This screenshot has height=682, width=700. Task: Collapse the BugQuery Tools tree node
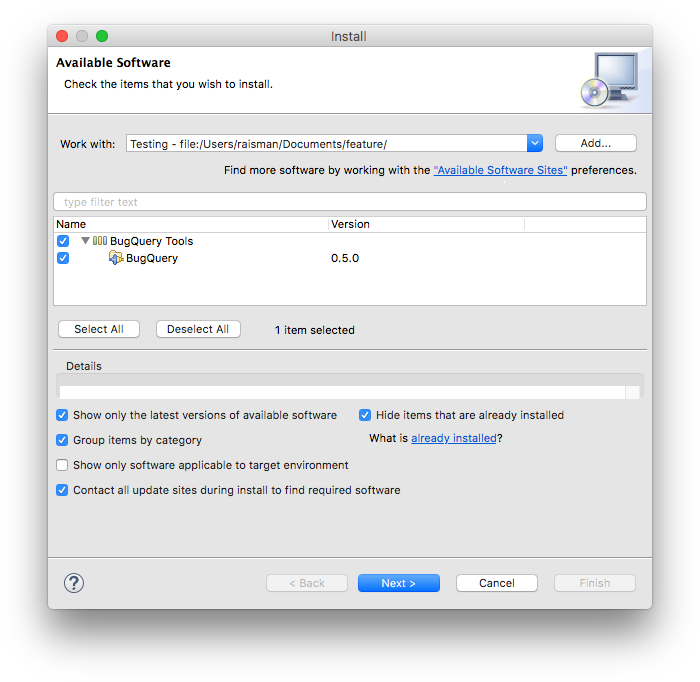click(85, 241)
